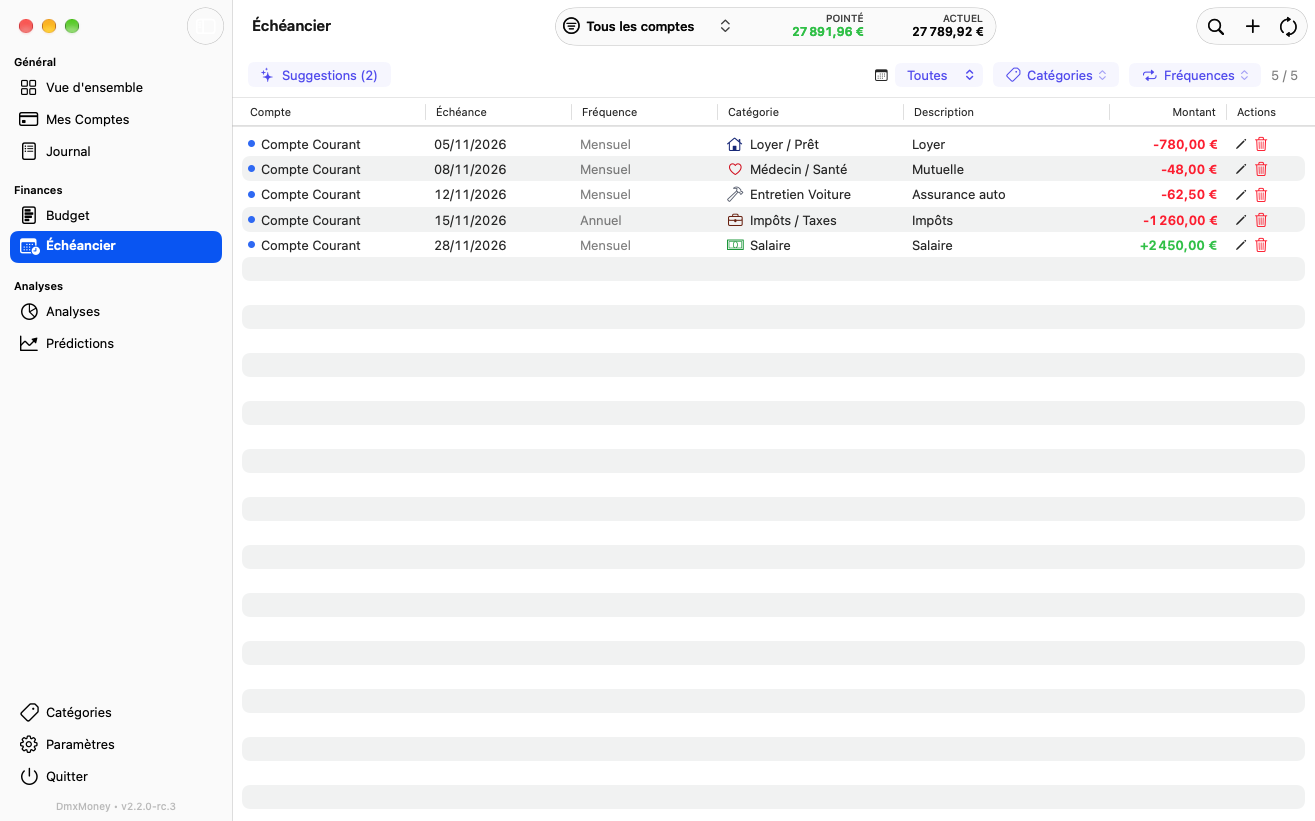
Task: Delete the Salaire entry with trash icon
Action: 1261,245
